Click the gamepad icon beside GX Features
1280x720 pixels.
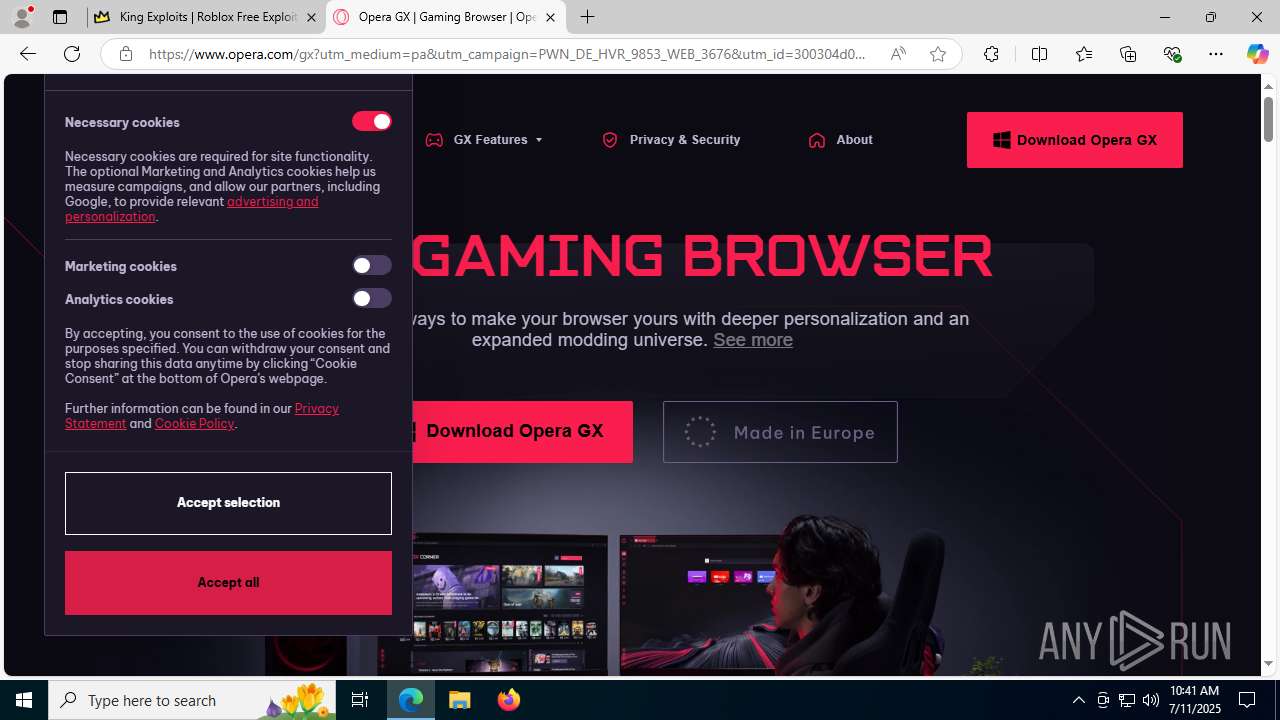(x=434, y=140)
